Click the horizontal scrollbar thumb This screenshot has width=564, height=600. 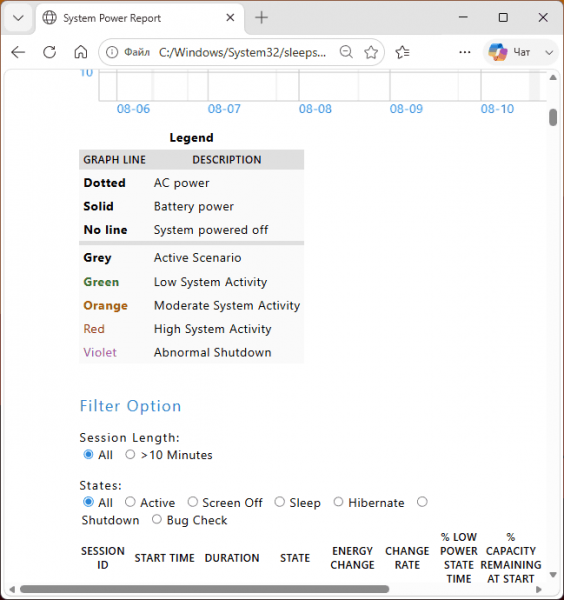point(204,589)
